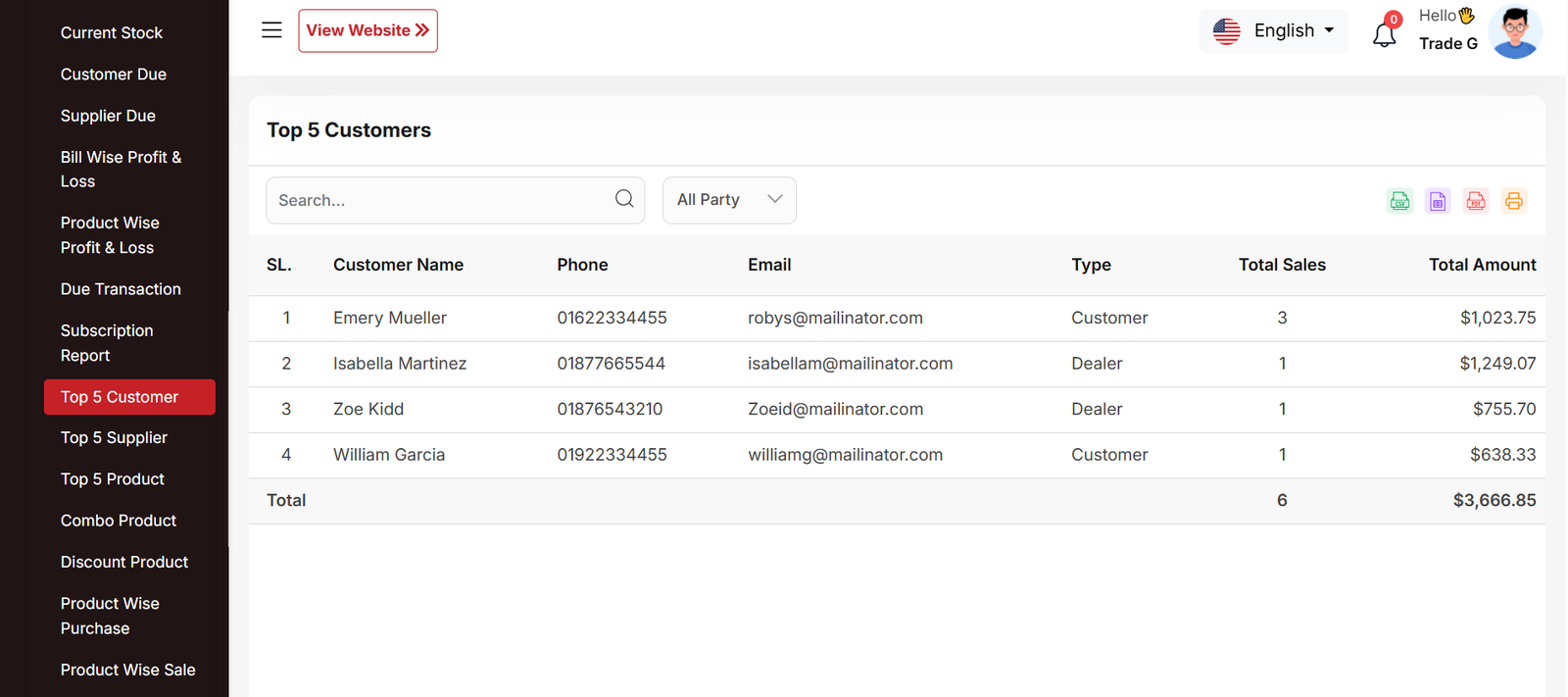Image resolution: width=1568 pixels, height=697 pixels.
Task: Focus the Search input field
Action: pos(441,200)
